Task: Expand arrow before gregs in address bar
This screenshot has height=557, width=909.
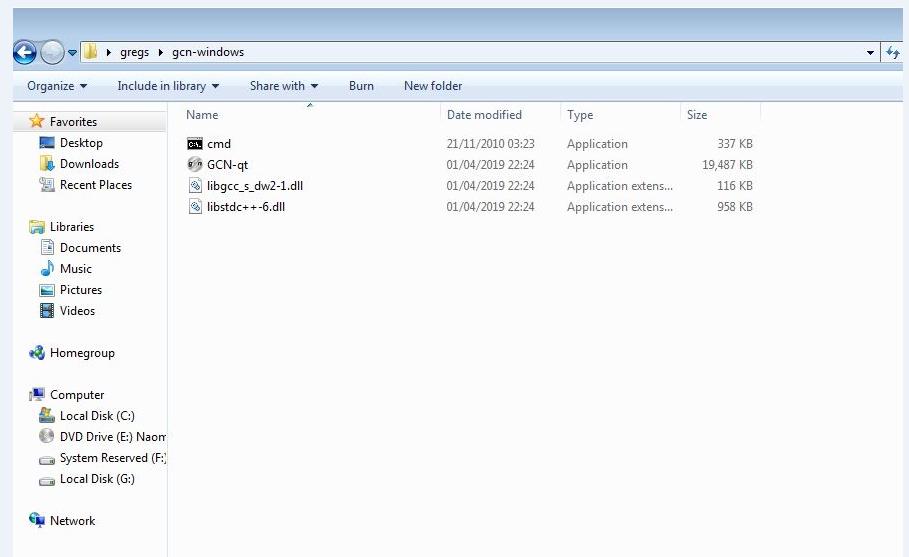Action: [108, 52]
